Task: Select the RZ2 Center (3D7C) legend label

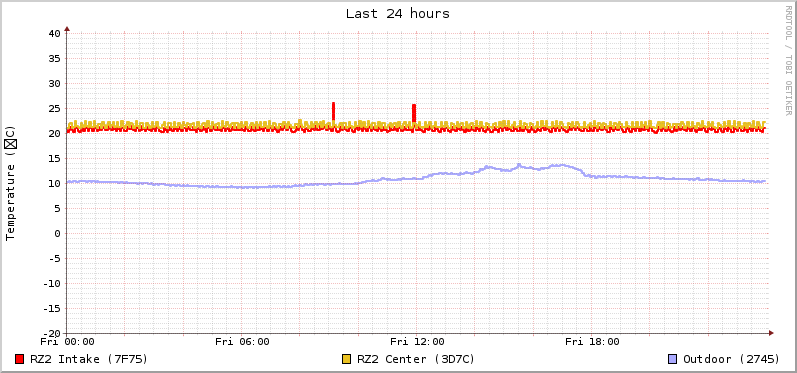Action: click(x=416, y=359)
